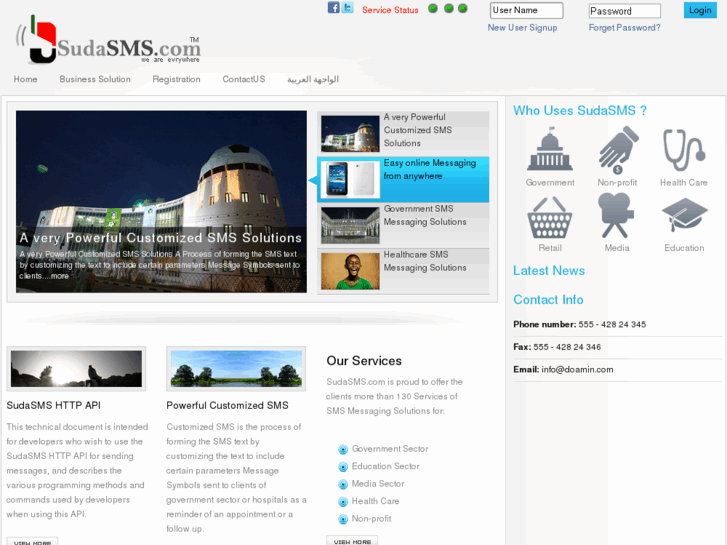
Task: Select the Government building icon
Action: point(549,149)
